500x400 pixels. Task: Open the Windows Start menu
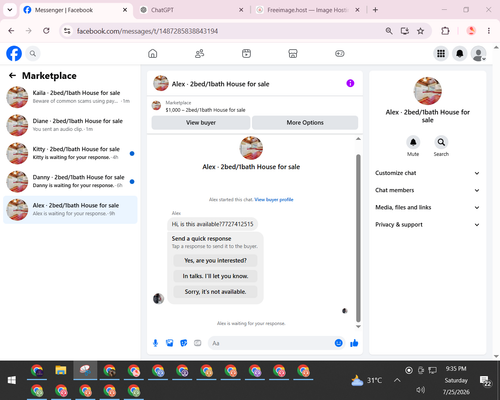(12, 380)
